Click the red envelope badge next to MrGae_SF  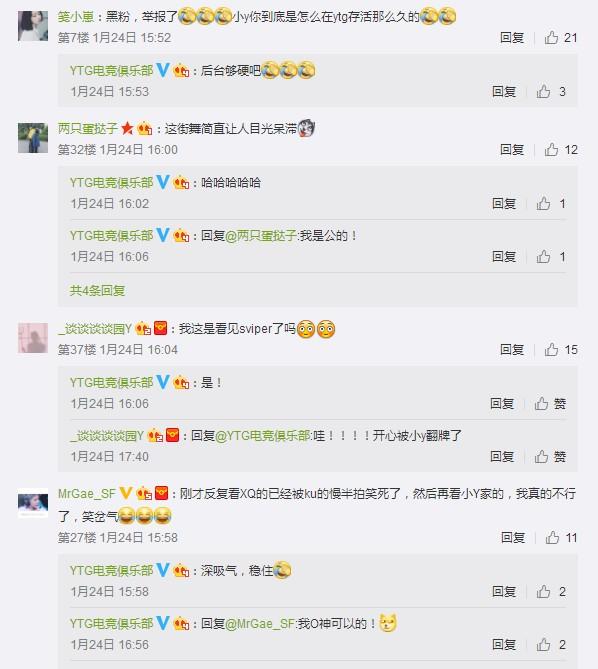point(161,493)
